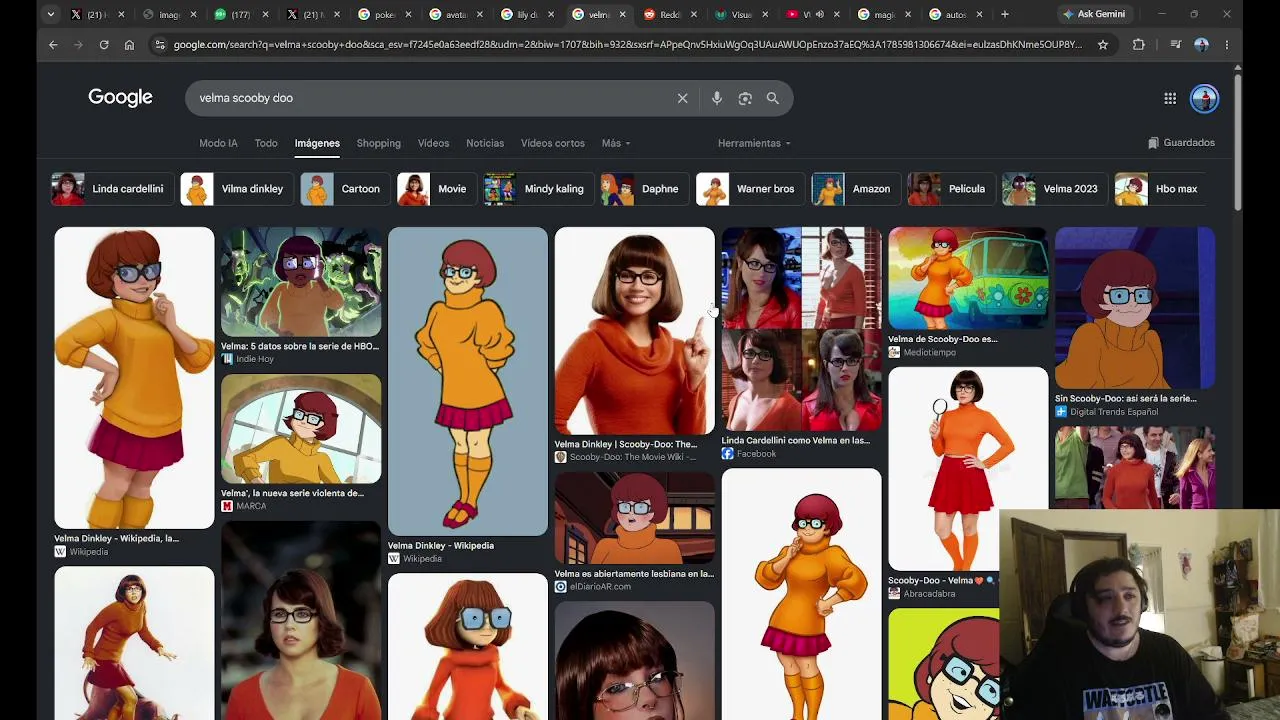Filter by Película chip
The width and height of the screenshot is (1280, 720).
[x=951, y=189]
